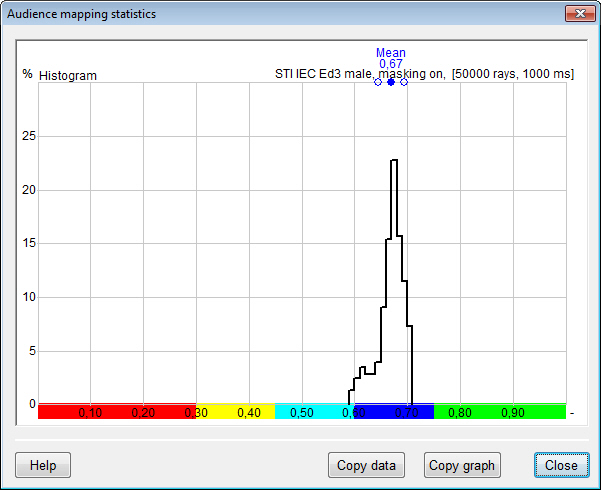This screenshot has height=490, width=601.
Task: Click the % axis unit label
Action: [x=27, y=74]
